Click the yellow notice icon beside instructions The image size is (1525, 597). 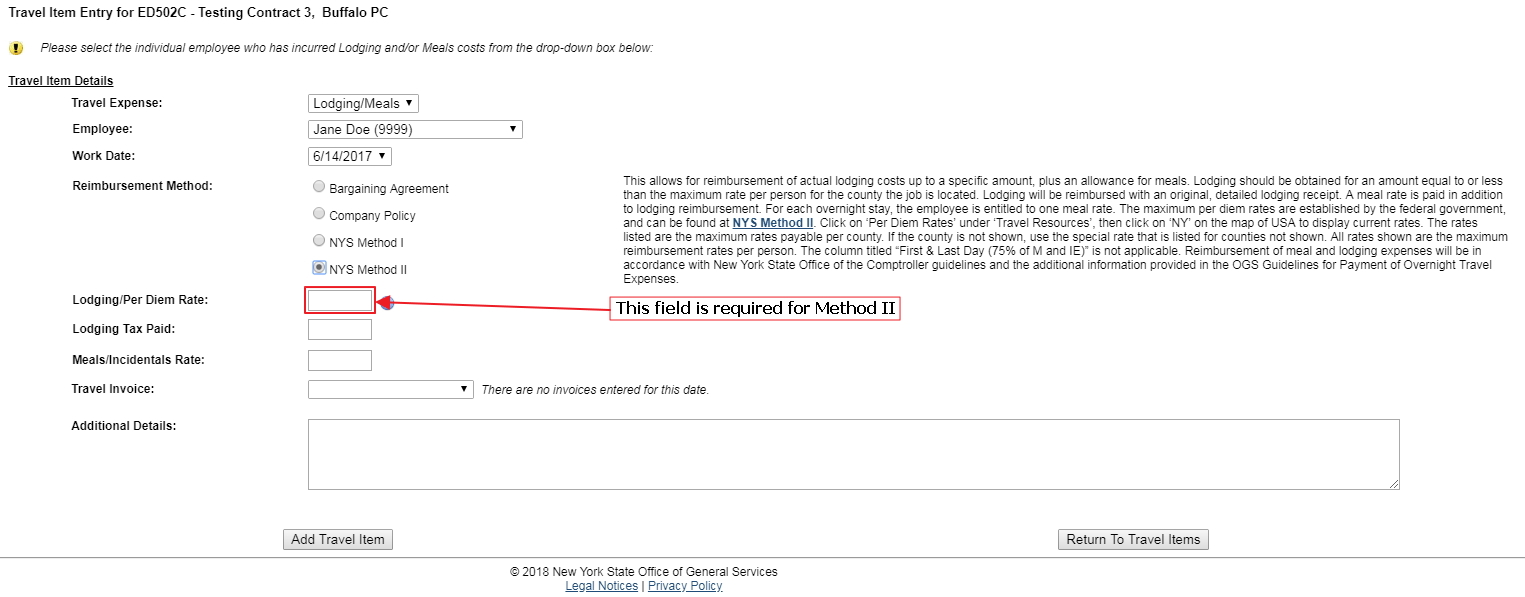[16, 48]
